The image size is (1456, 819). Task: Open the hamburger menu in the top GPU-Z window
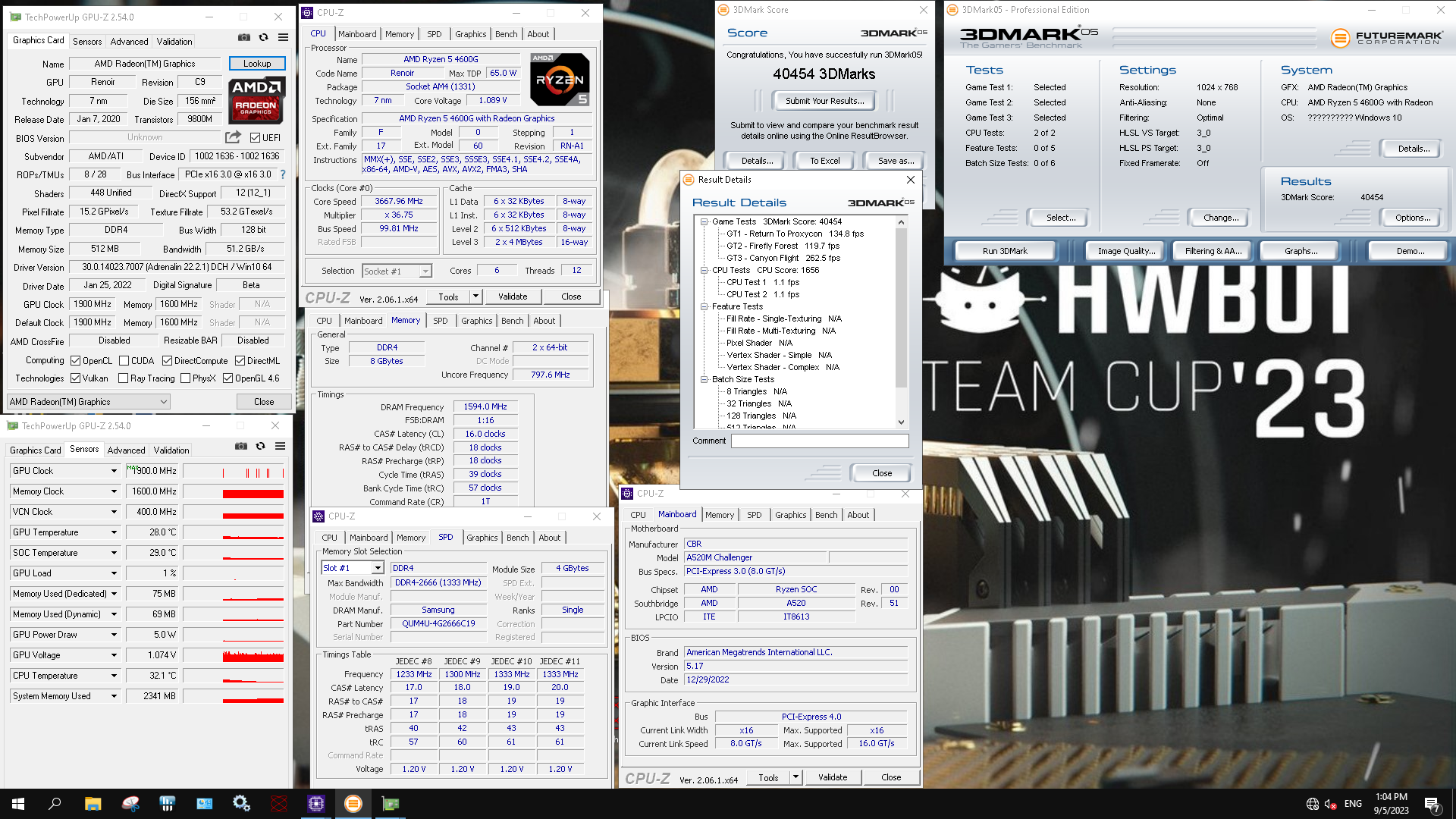tap(283, 37)
